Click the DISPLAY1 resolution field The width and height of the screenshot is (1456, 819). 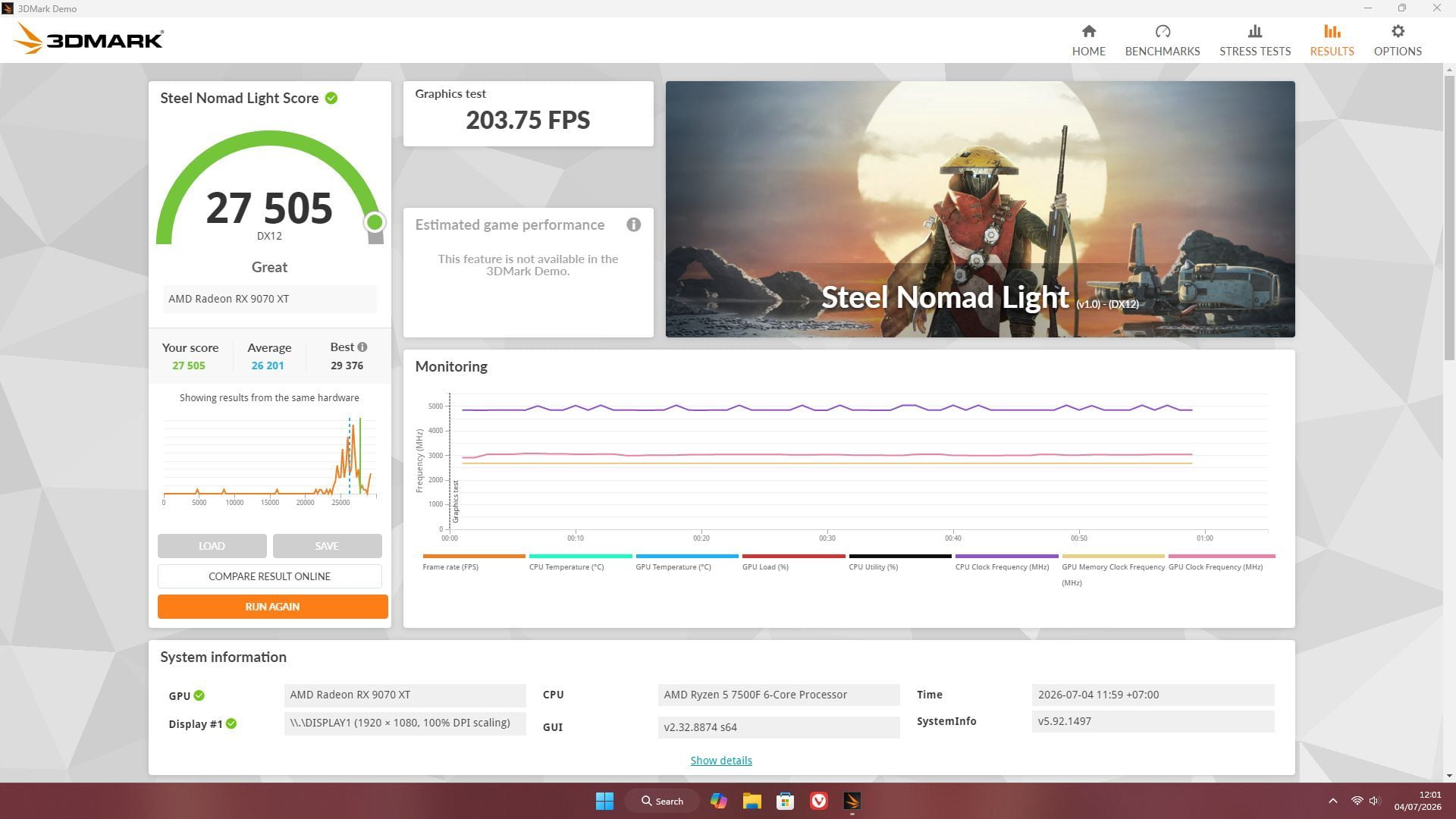coord(405,723)
